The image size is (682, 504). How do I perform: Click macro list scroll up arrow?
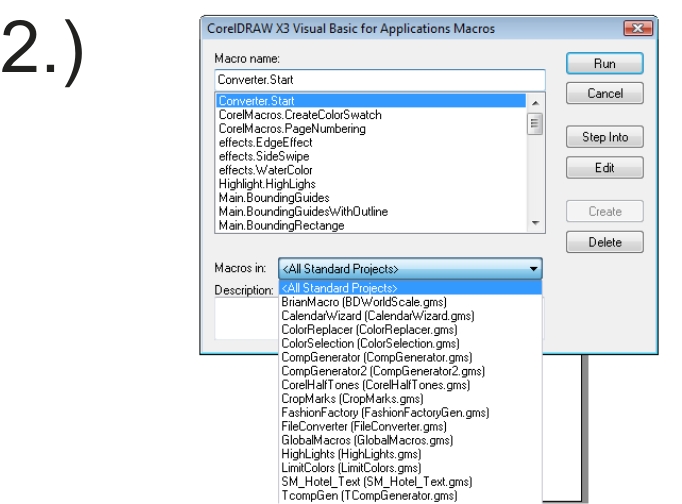coord(535,103)
